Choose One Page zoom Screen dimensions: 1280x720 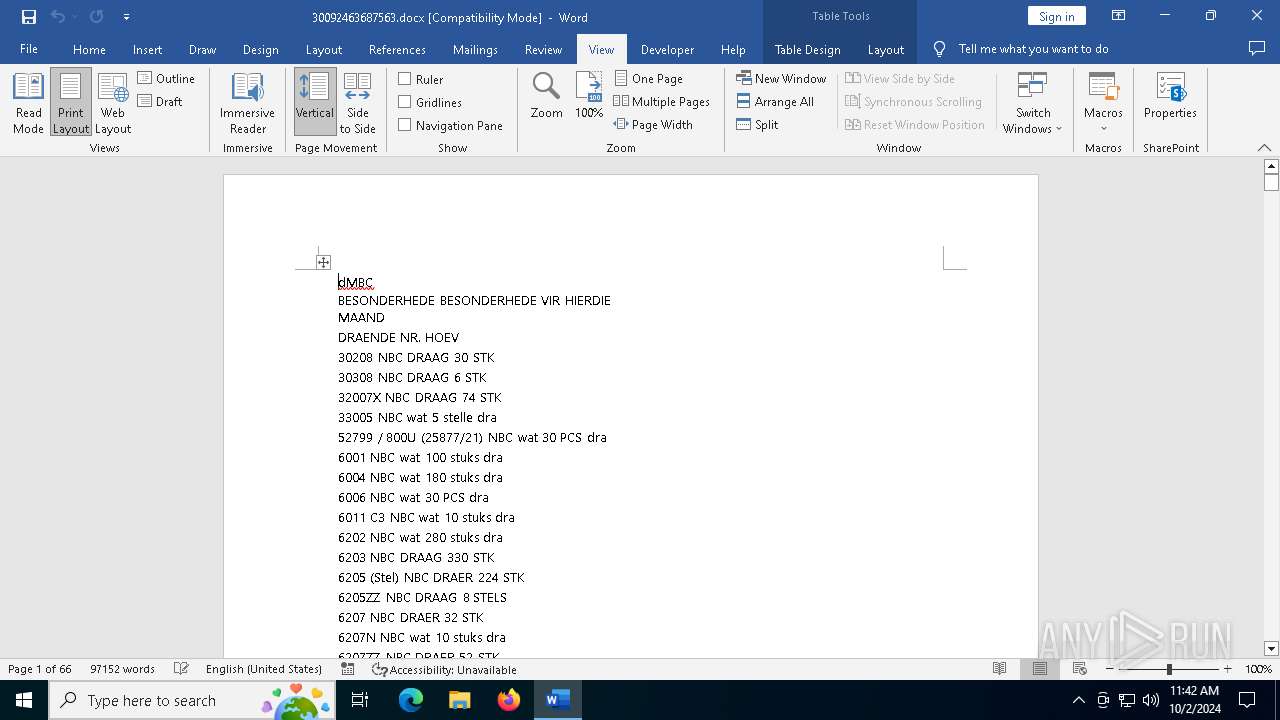pos(649,78)
